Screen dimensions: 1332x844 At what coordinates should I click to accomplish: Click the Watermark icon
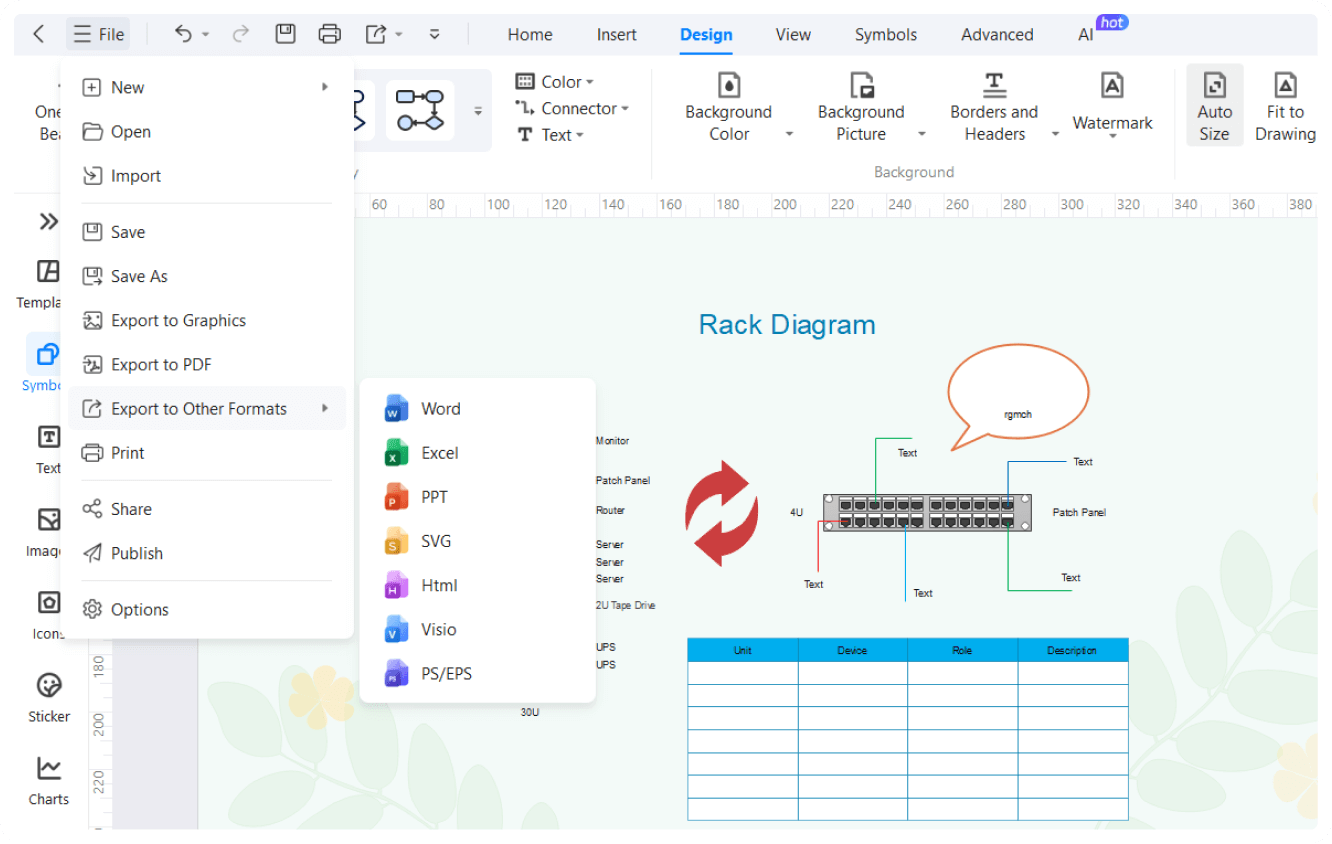(1112, 86)
